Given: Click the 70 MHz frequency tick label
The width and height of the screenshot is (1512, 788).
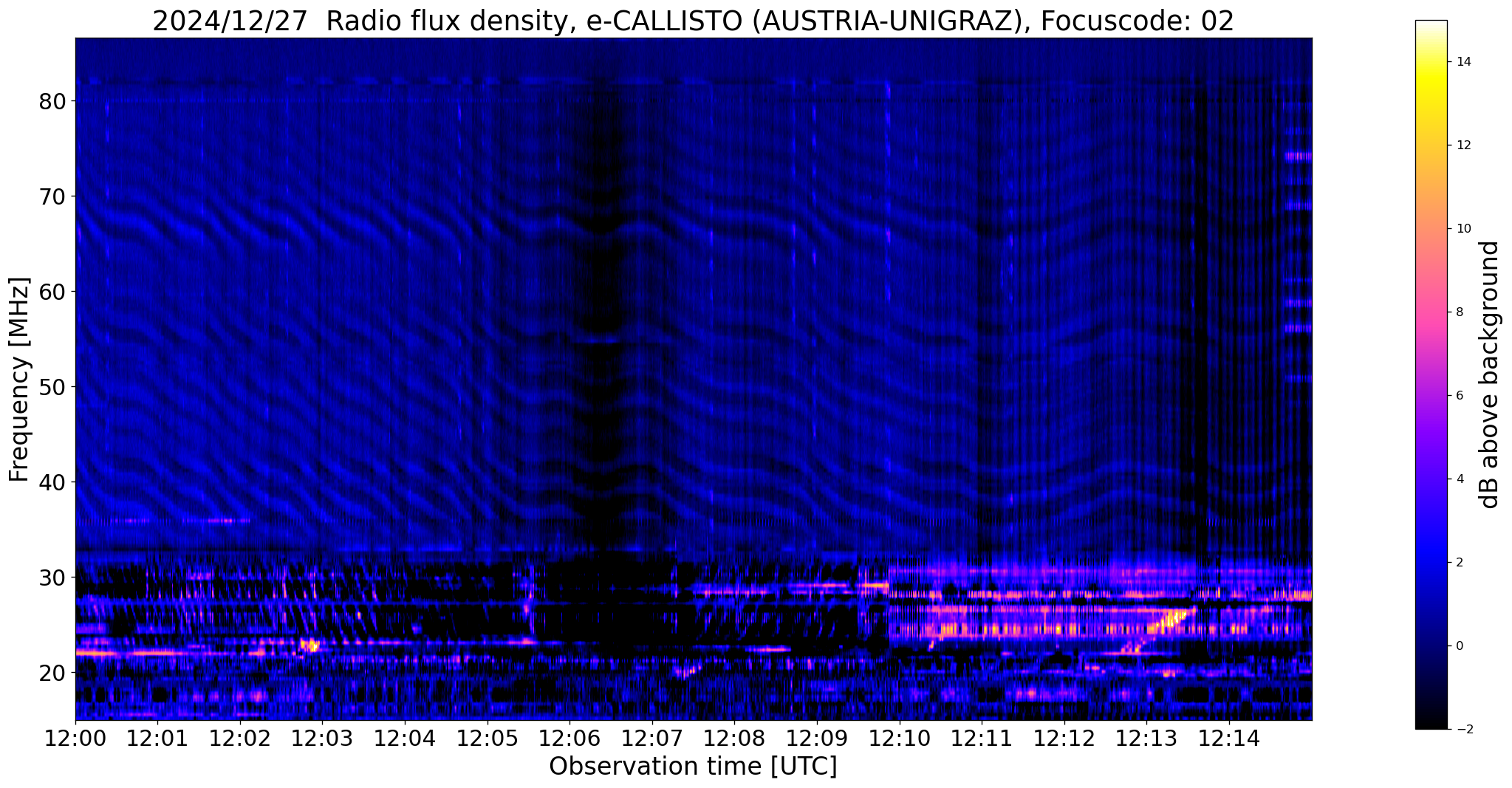Looking at the screenshot, I should pos(52,196).
